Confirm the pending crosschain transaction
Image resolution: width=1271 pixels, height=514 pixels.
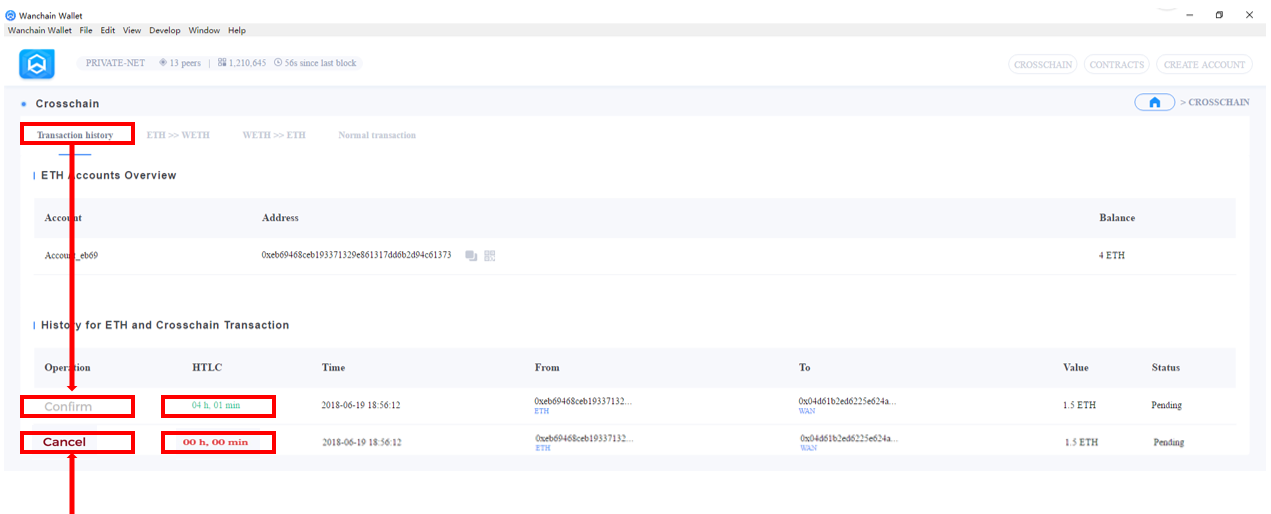[x=68, y=407]
